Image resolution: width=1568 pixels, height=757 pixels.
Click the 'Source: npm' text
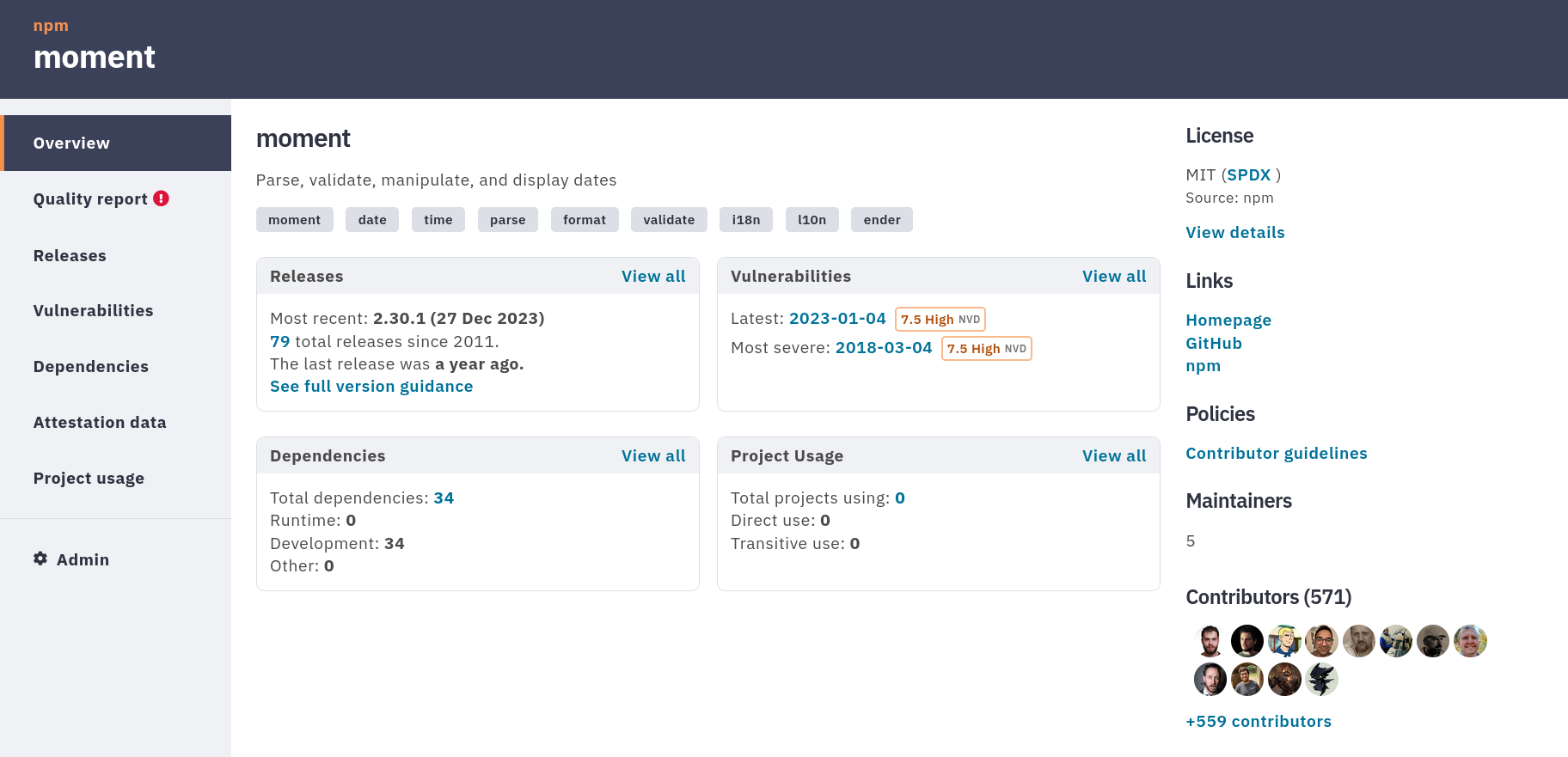click(1229, 198)
